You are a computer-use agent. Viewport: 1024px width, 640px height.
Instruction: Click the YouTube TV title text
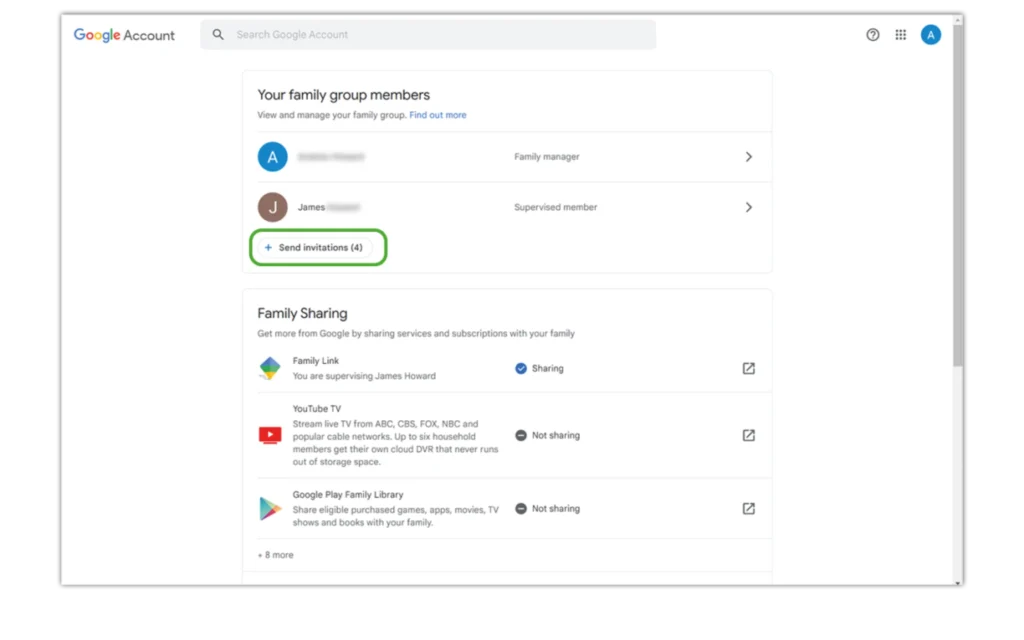coord(317,409)
